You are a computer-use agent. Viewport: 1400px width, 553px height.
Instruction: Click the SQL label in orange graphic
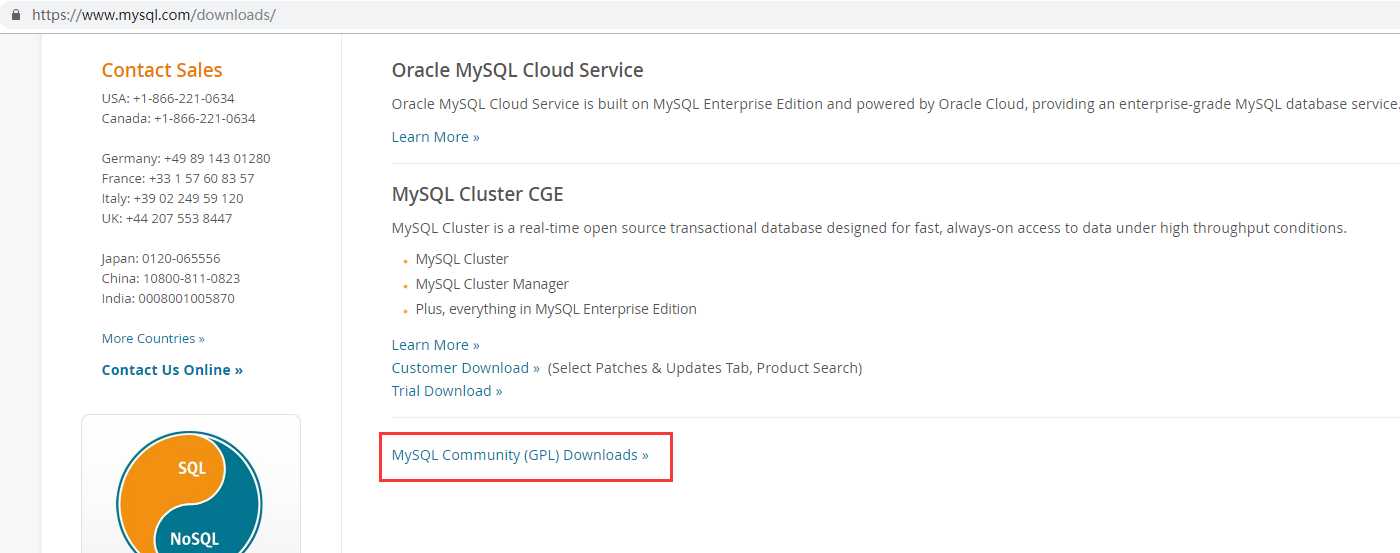click(x=192, y=468)
